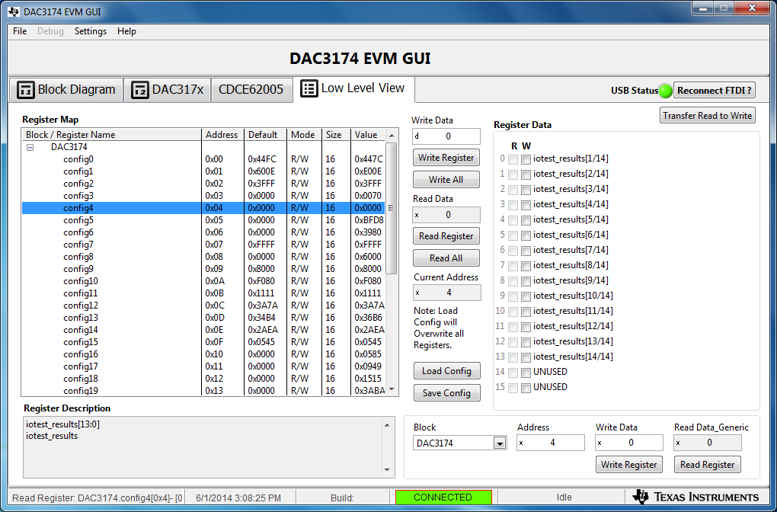Viewport: 777px width, 512px height.
Task: Select the config18 register row
Action: [x=203, y=379]
